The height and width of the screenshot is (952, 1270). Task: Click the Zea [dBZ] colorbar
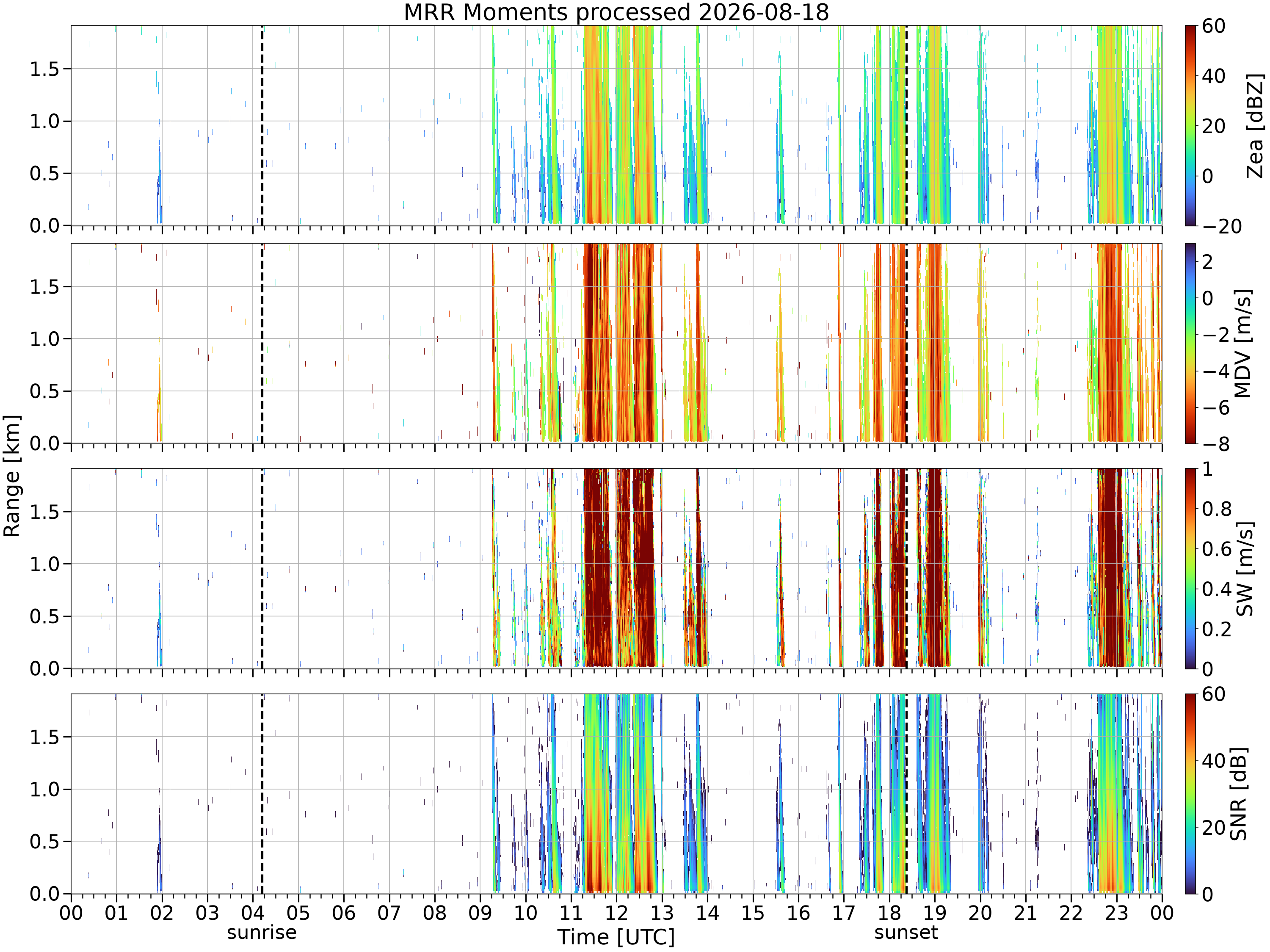pyautogui.click(x=1190, y=125)
